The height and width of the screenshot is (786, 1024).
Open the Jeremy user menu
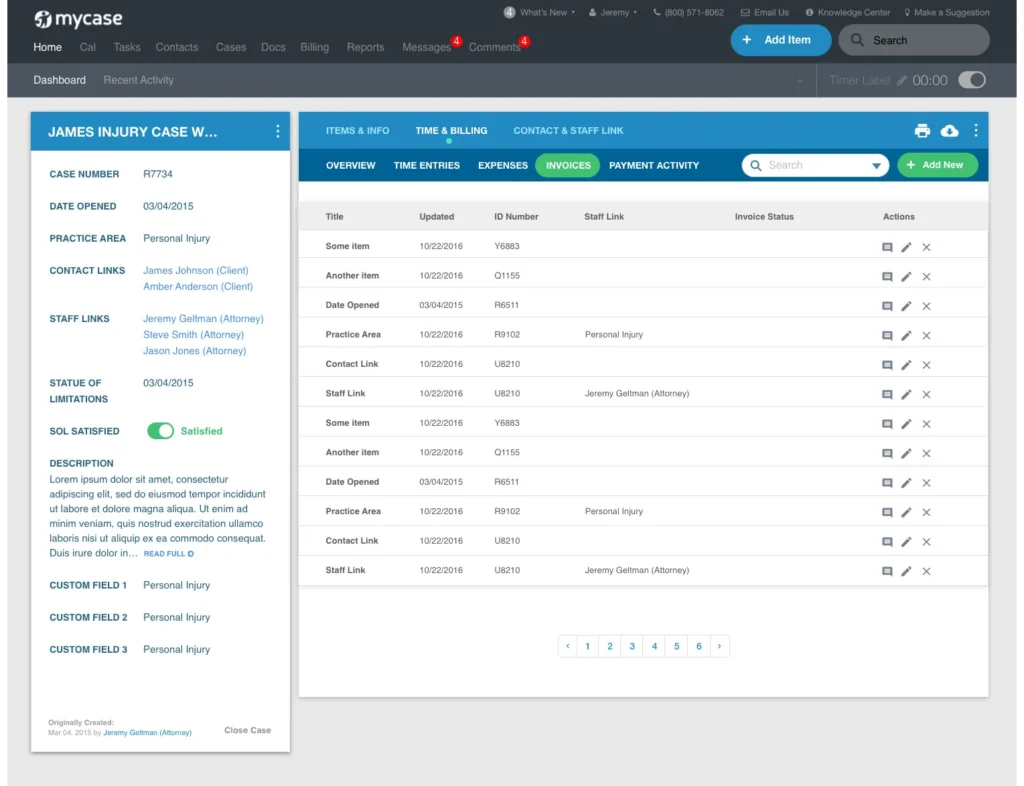pyautogui.click(x=613, y=12)
